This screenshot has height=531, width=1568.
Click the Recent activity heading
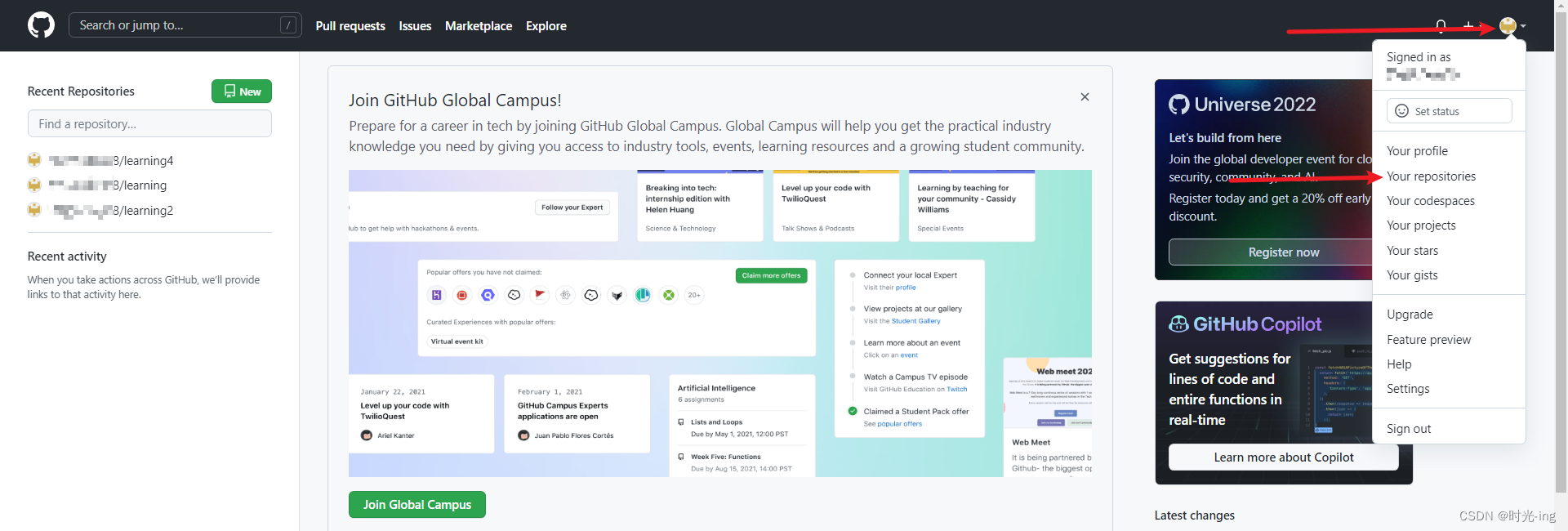click(x=67, y=257)
